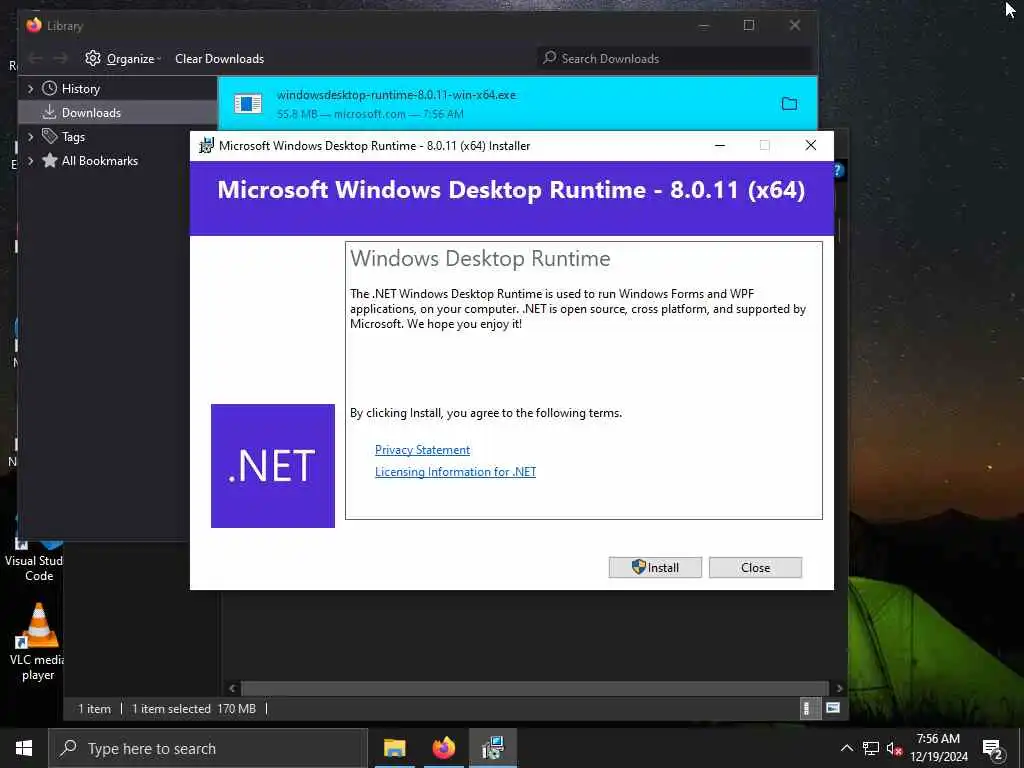The height and width of the screenshot is (768, 1024).
Task: Click Close button in the installer dialog
Action: [756, 568]
